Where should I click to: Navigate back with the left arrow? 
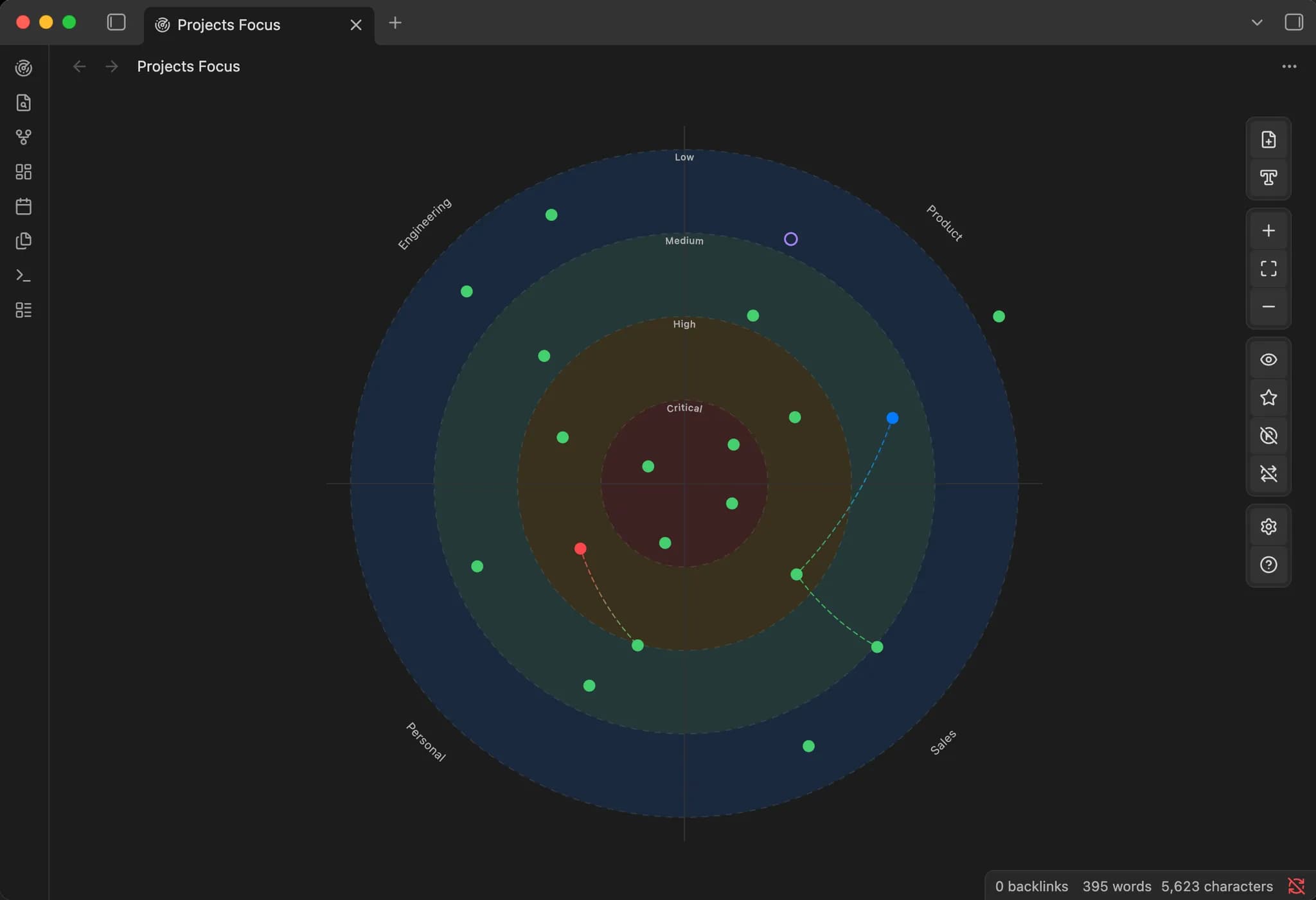(80, 67)
